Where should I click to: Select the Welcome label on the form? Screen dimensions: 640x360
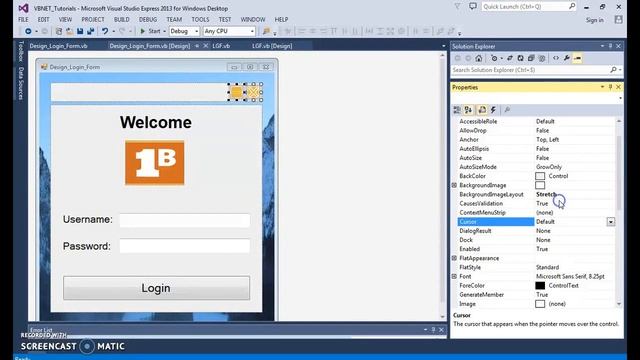(x=156, y=122)
